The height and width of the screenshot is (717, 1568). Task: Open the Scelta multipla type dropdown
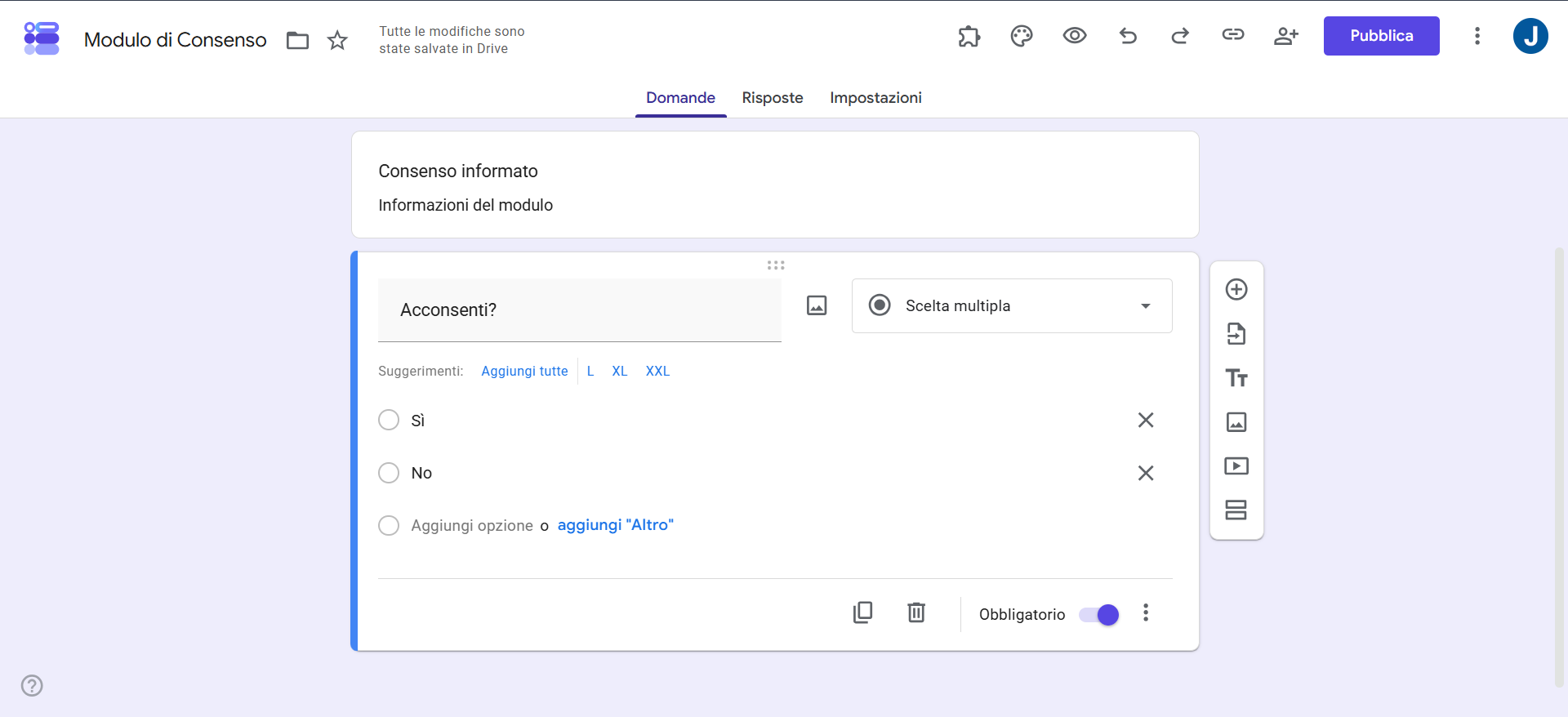click(x=1012, y=305)
